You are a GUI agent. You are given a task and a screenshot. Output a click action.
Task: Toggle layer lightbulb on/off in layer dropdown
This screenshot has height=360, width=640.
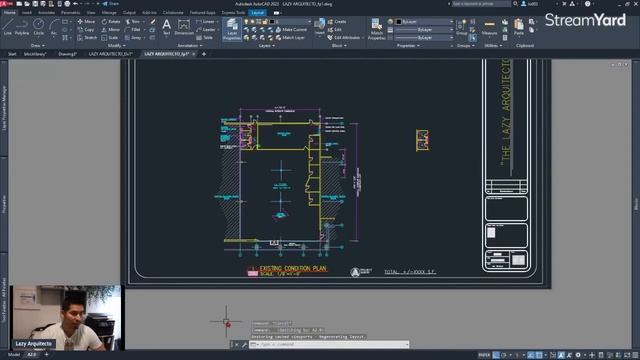click(246, 22)
